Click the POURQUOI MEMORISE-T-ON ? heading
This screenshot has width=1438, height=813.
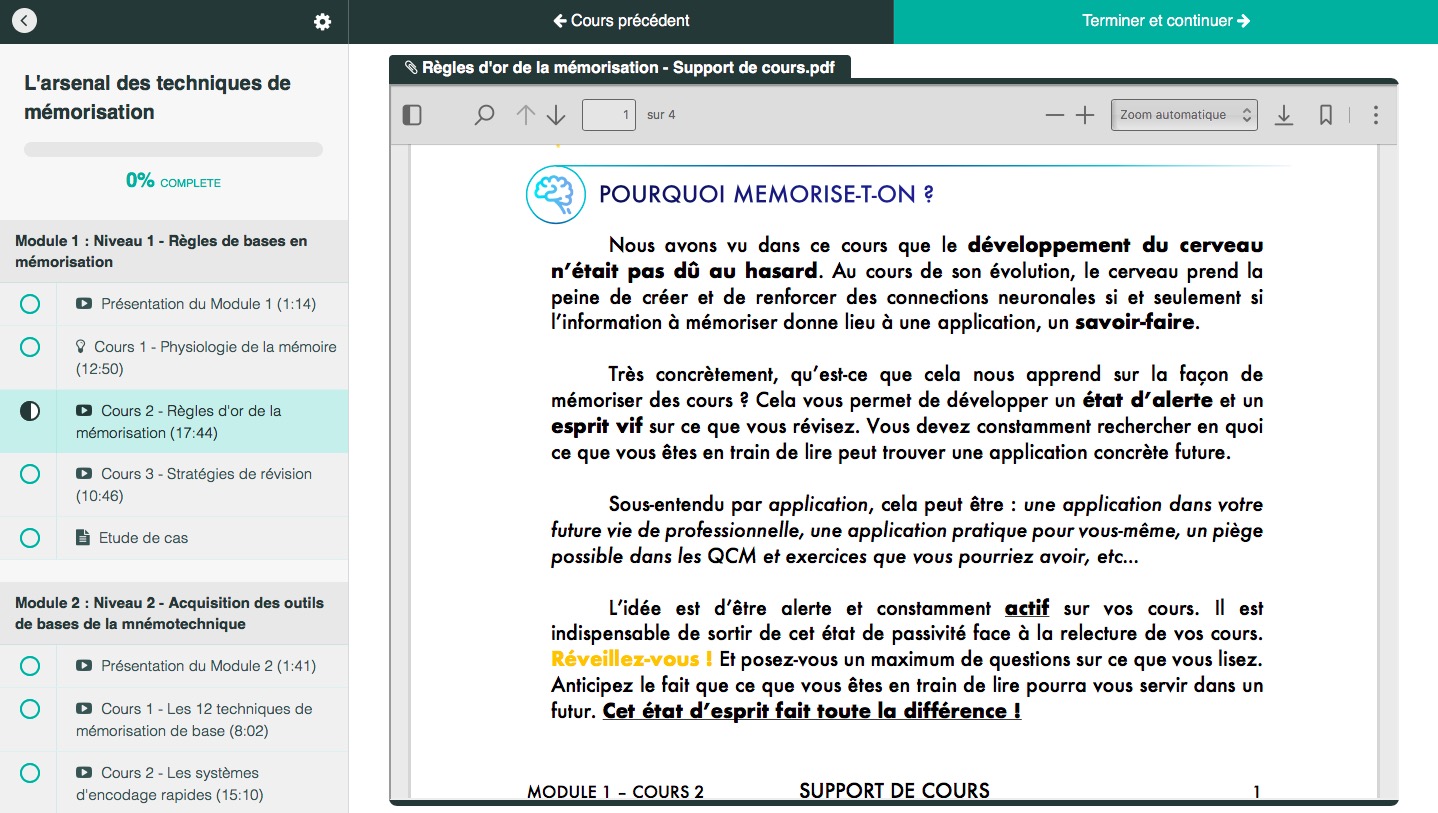[x=766, y=194]
